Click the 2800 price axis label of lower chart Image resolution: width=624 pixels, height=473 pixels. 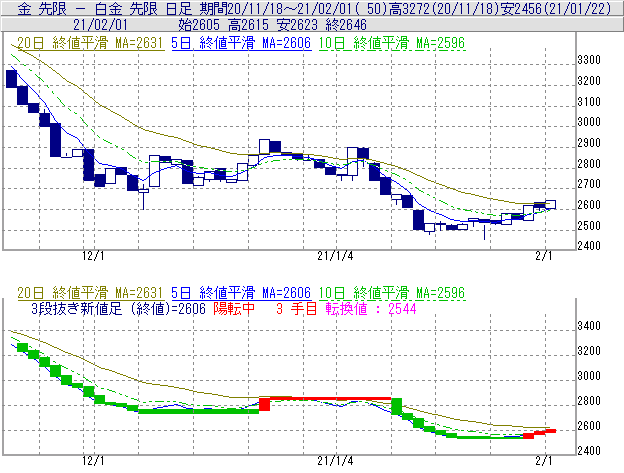[589, 401]
